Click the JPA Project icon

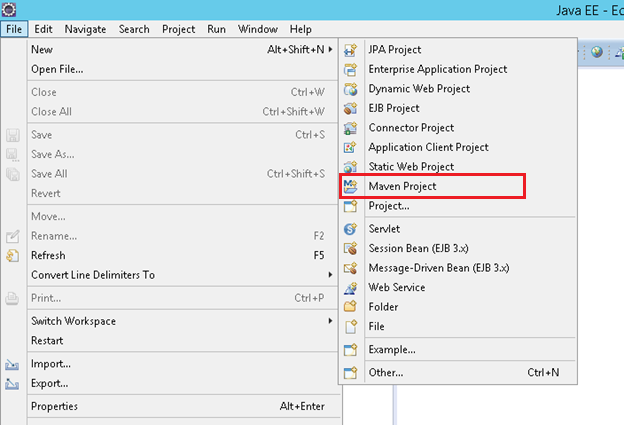tap(350, 49)
